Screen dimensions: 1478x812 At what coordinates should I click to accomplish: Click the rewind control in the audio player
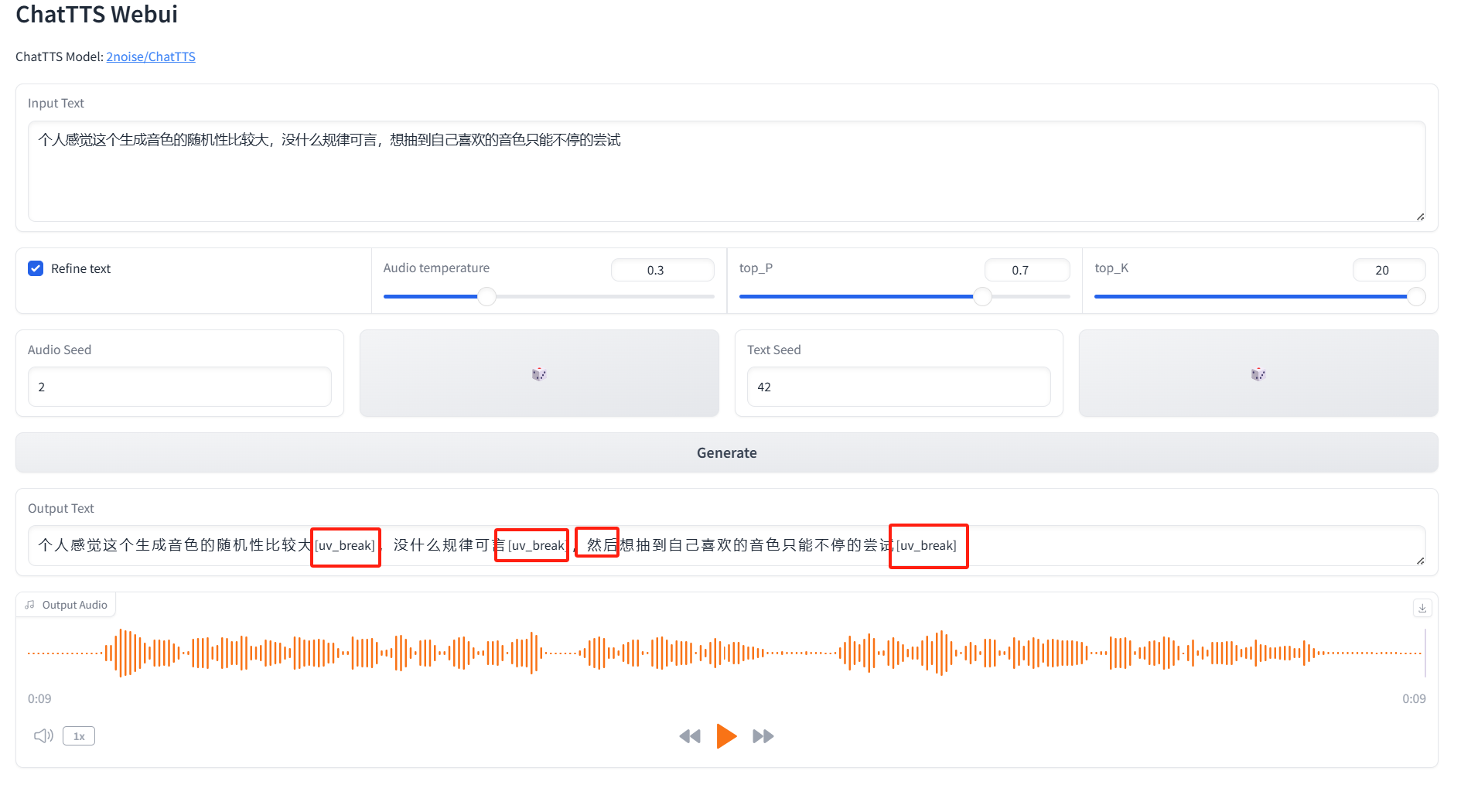[x=690, y=735]
